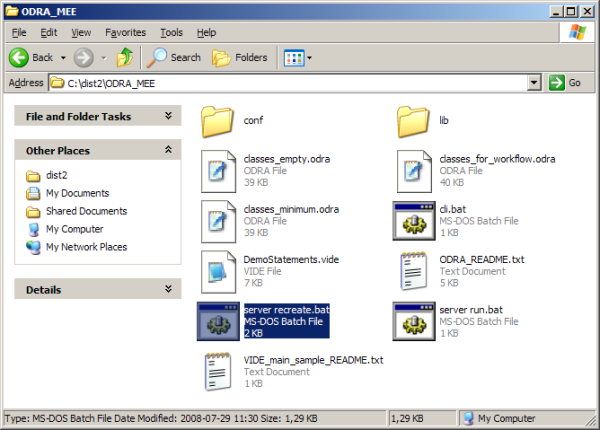Click the DemoStatements.vide file name

coord(291,259)
